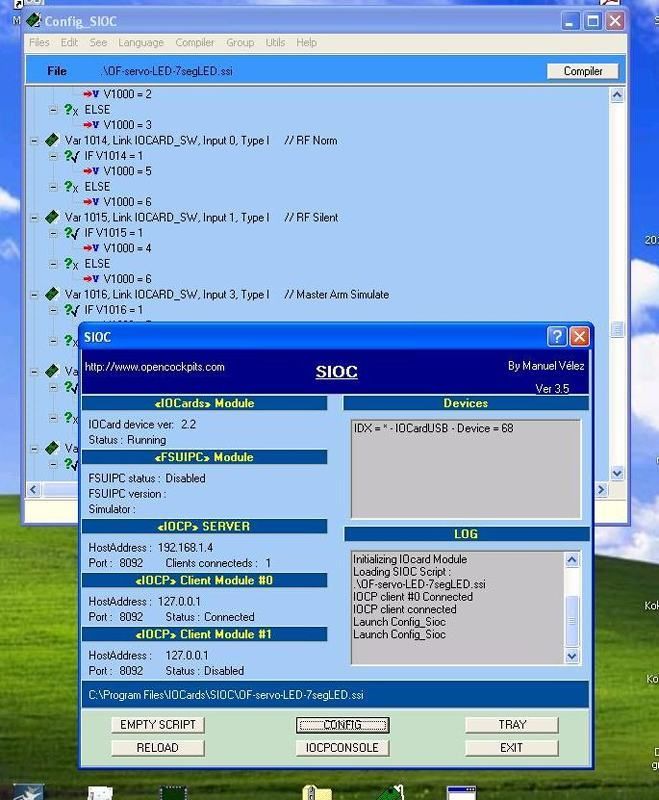This screenshot has width=659, height=800.
Task: Select the IF V1015 = 1 condition icon
Action: (72, 233)
